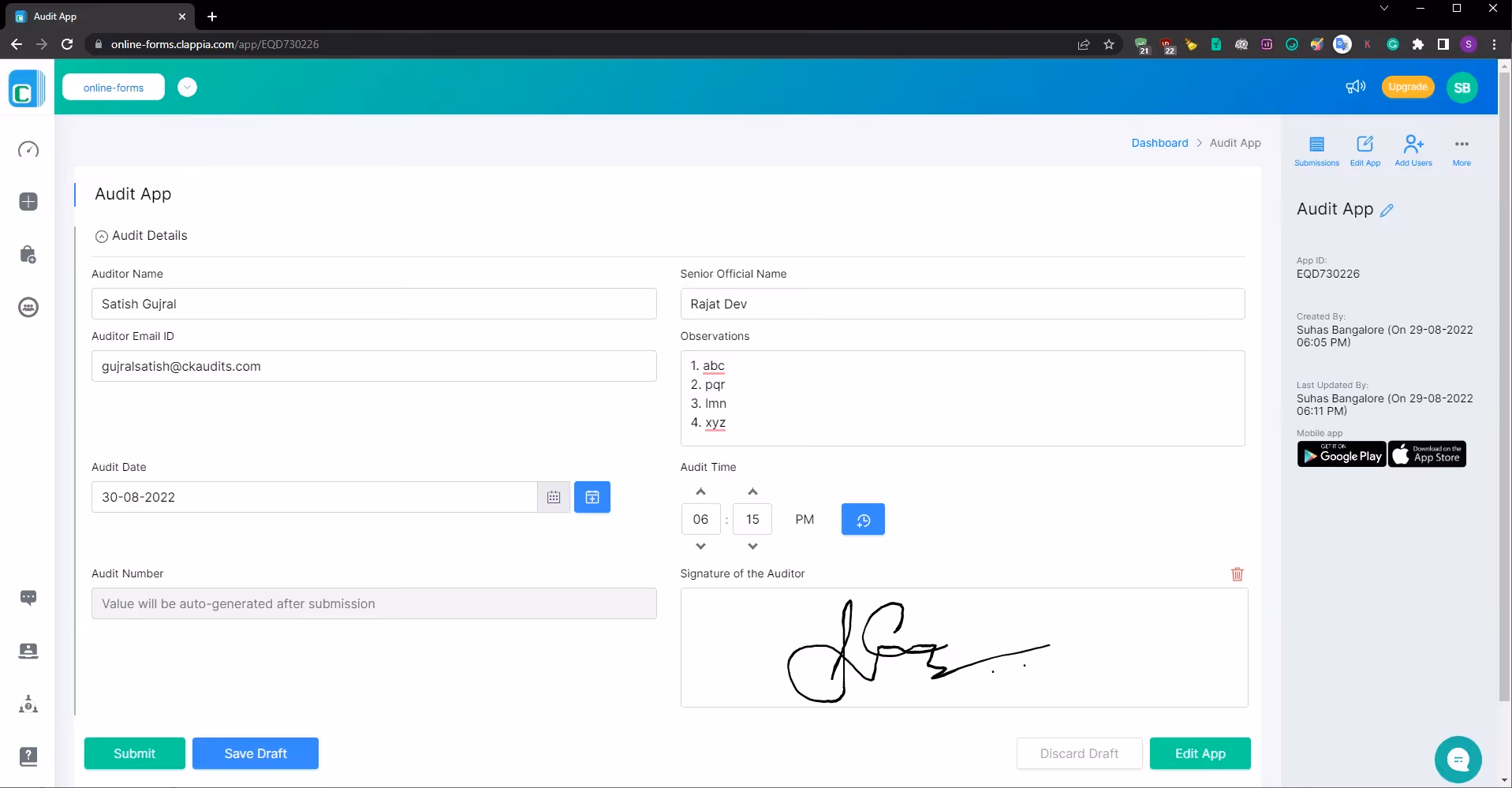Click the Upgrade button

coord(1408,87)
